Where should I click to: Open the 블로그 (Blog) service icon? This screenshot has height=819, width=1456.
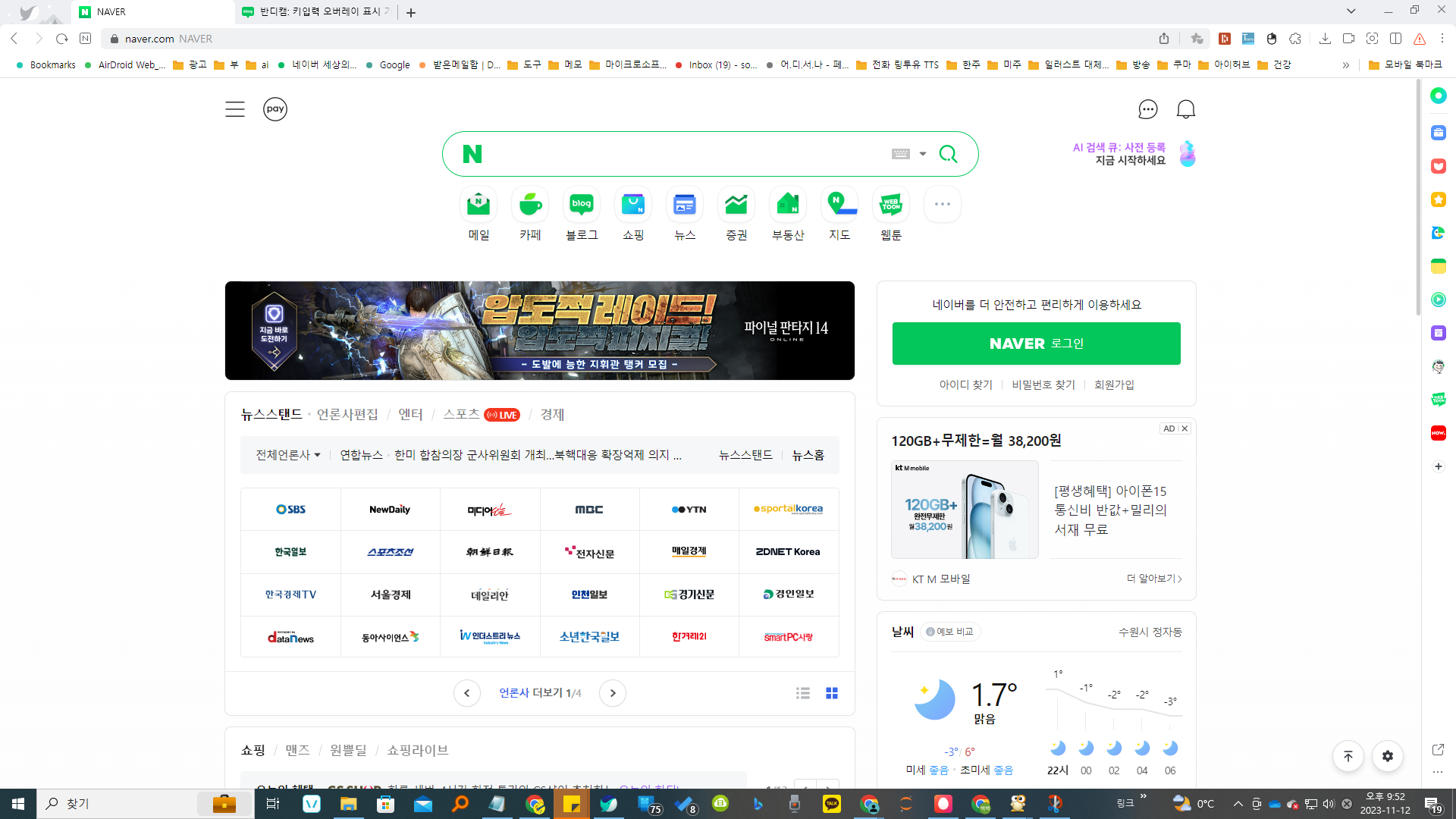581,204
